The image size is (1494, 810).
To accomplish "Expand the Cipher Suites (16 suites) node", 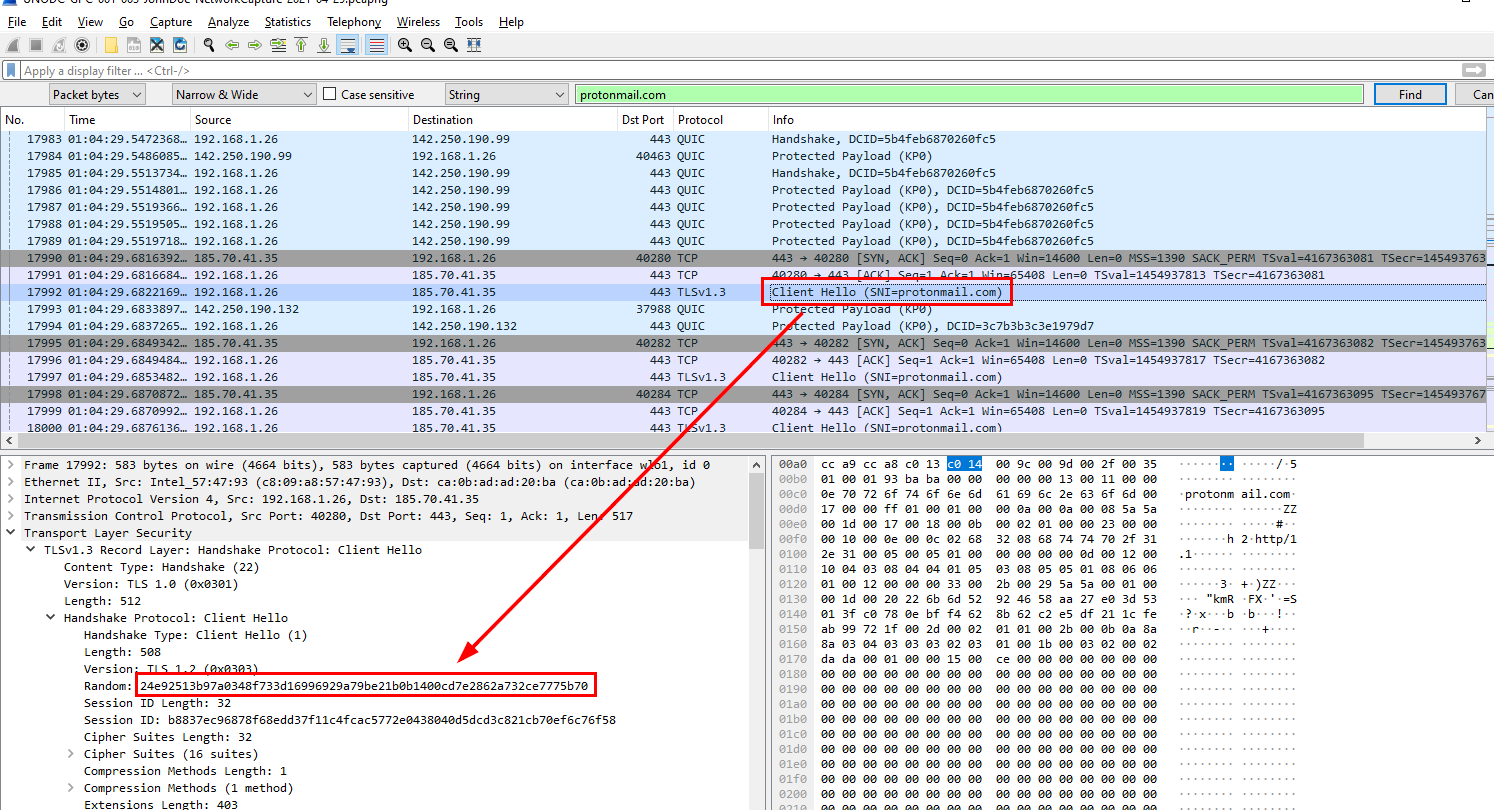I will (x=70, y=754).
